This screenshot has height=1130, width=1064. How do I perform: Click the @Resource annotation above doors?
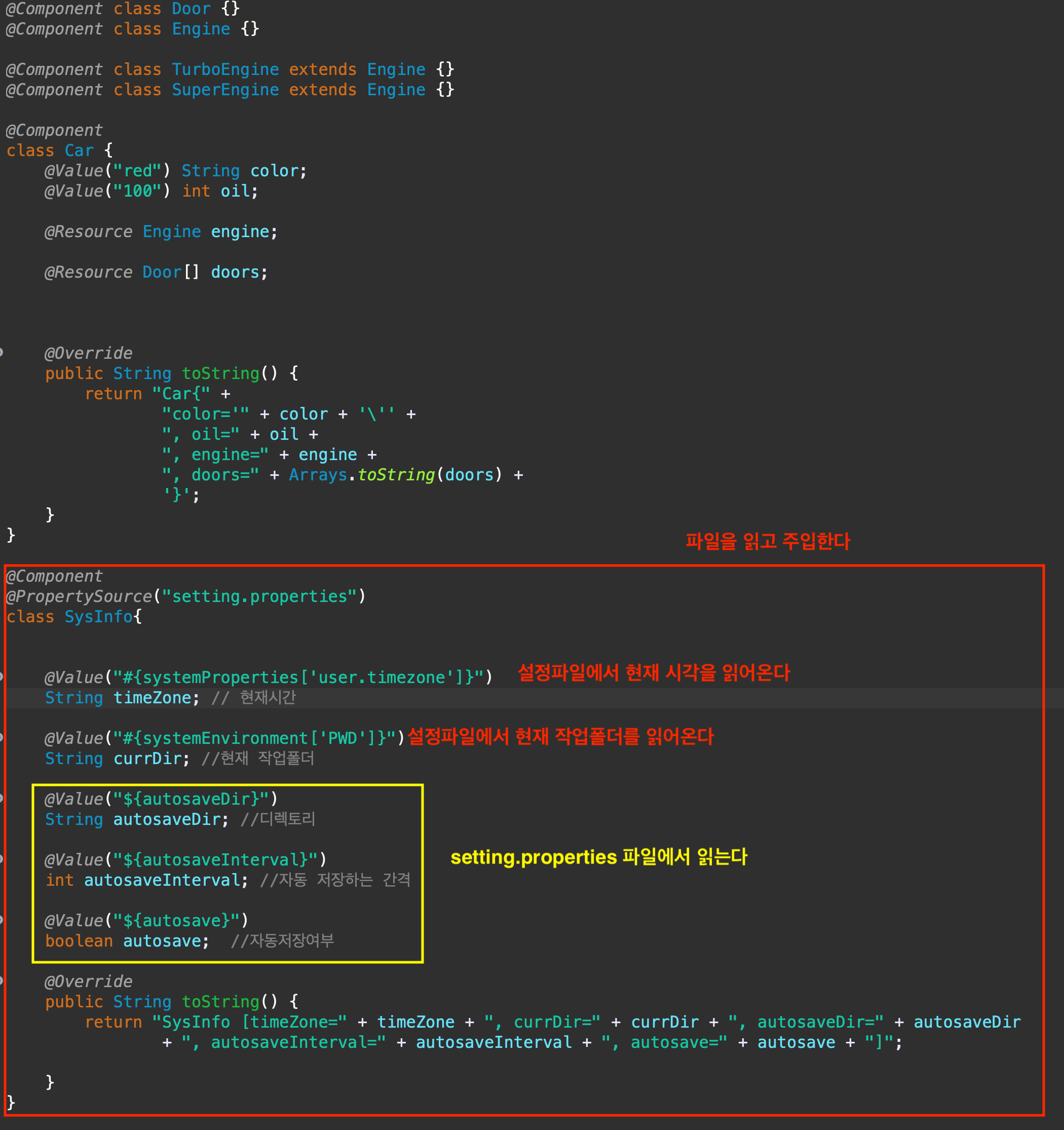88,272
